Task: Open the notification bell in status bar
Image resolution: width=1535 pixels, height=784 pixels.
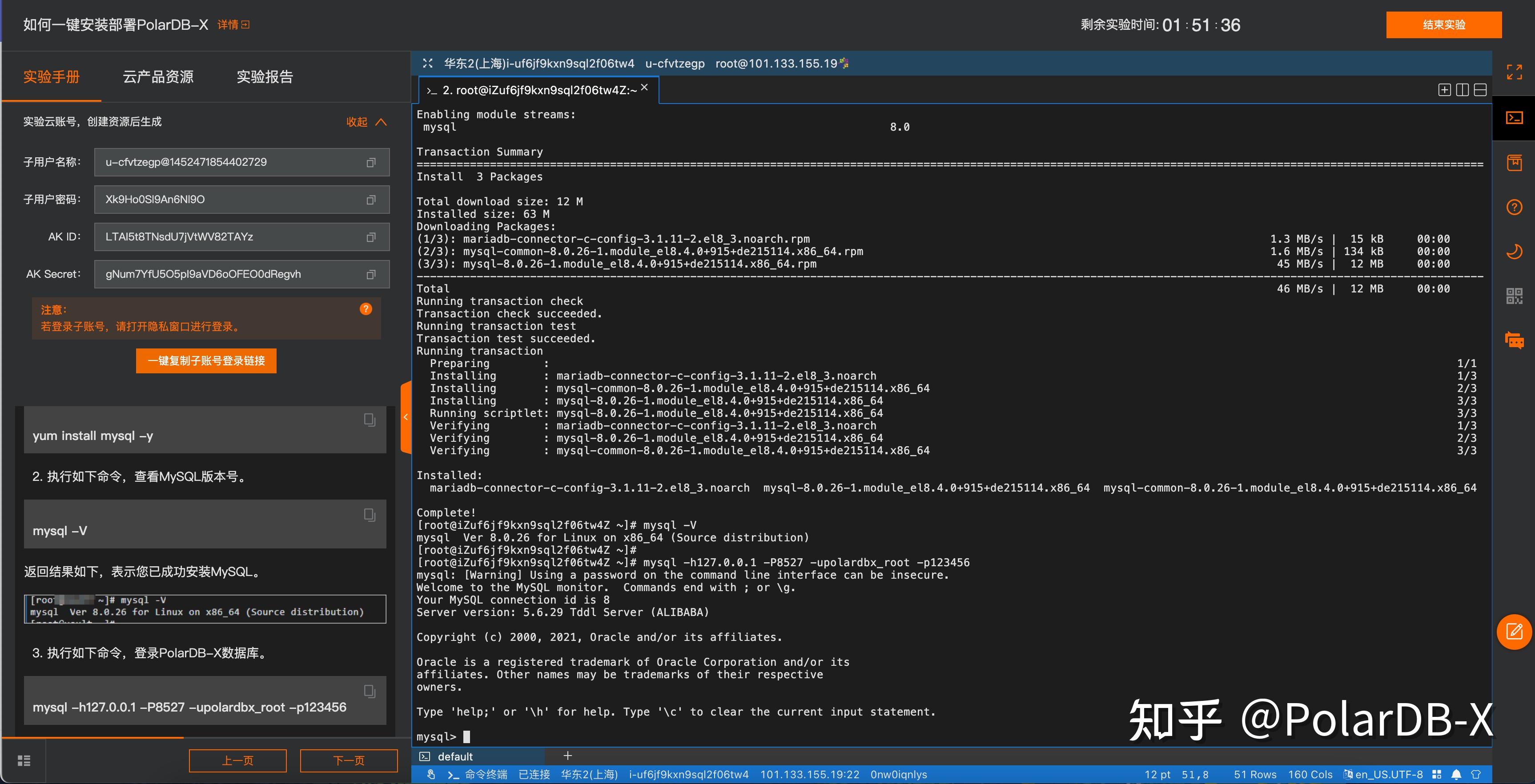Action: click(1456, 775)
